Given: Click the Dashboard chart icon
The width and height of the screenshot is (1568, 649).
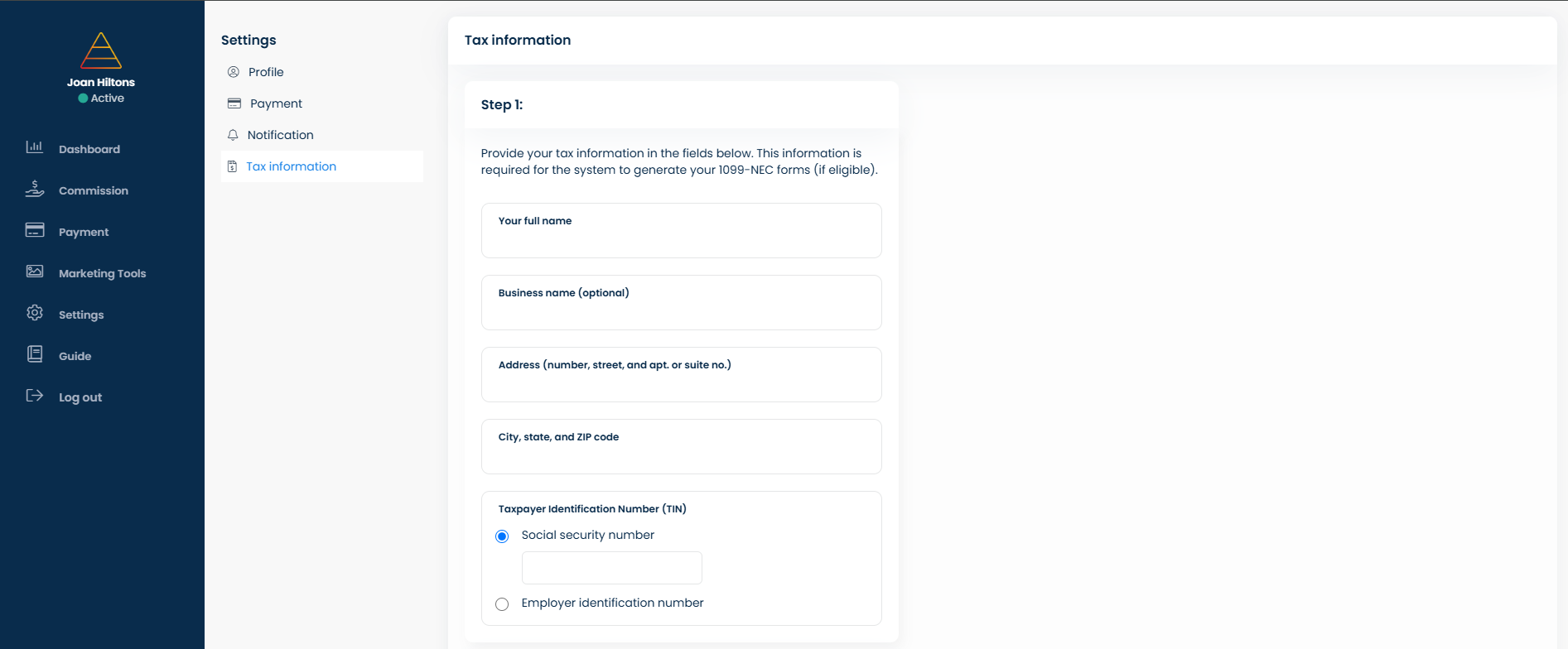Looking at the screenshot, I should click(34, 147).
